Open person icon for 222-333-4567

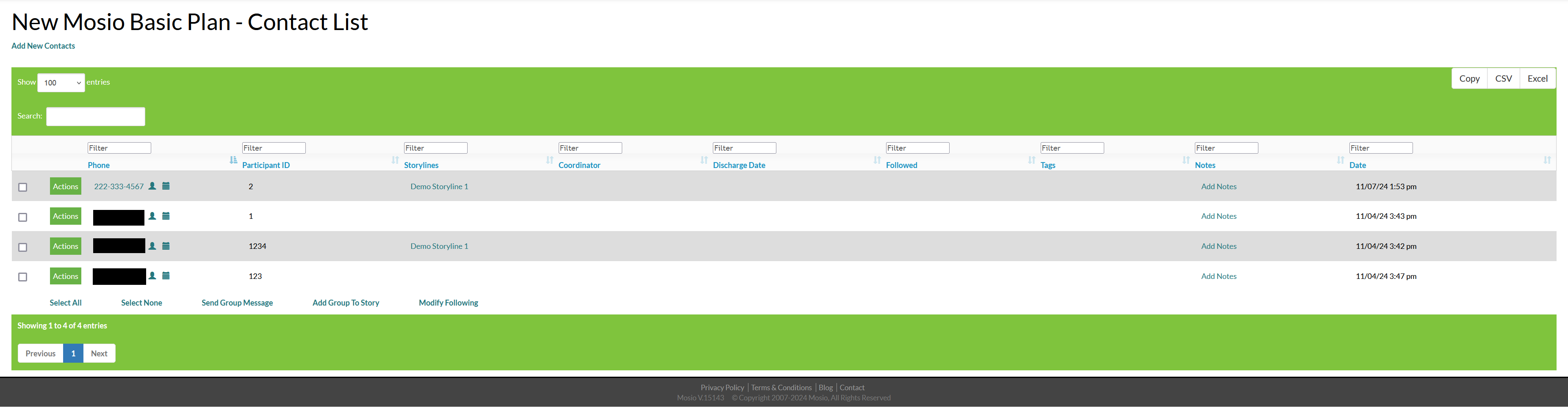[x=152, y=187]
